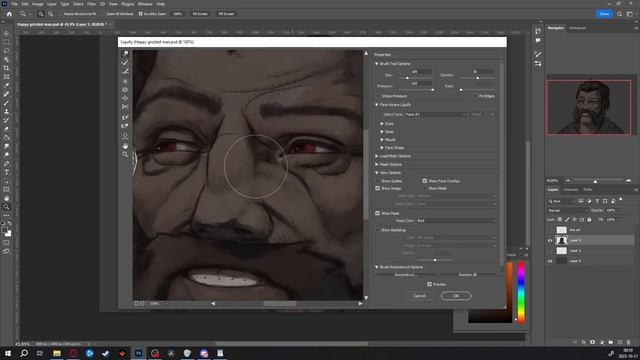Select the Forward Warp tool in Liquify

point(125,54)
